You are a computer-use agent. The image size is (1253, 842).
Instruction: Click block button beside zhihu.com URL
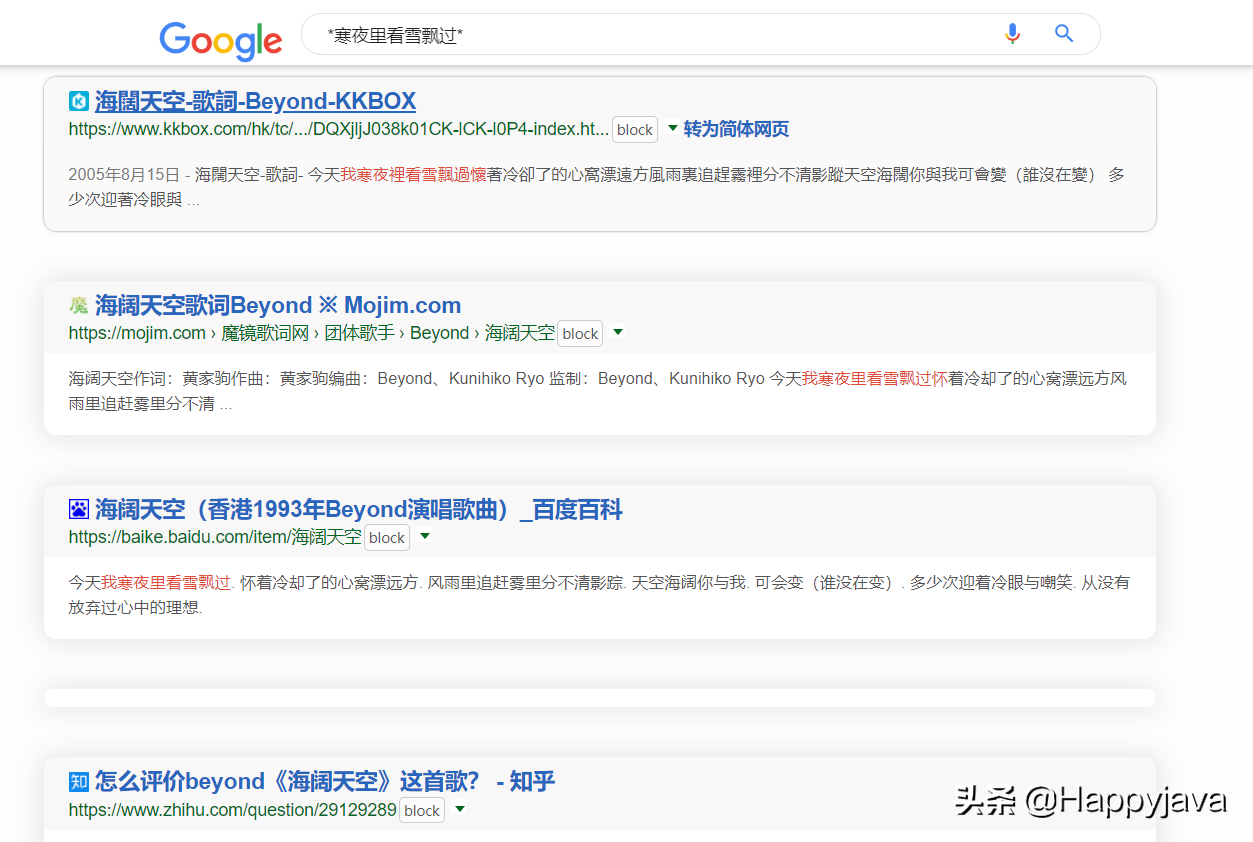422,811
